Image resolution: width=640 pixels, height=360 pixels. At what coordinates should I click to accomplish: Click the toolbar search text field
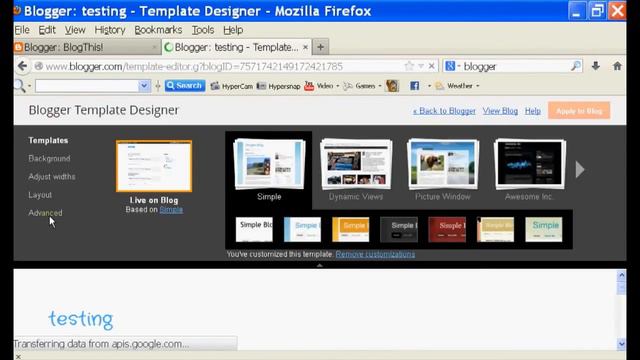(x=87, y=86)
